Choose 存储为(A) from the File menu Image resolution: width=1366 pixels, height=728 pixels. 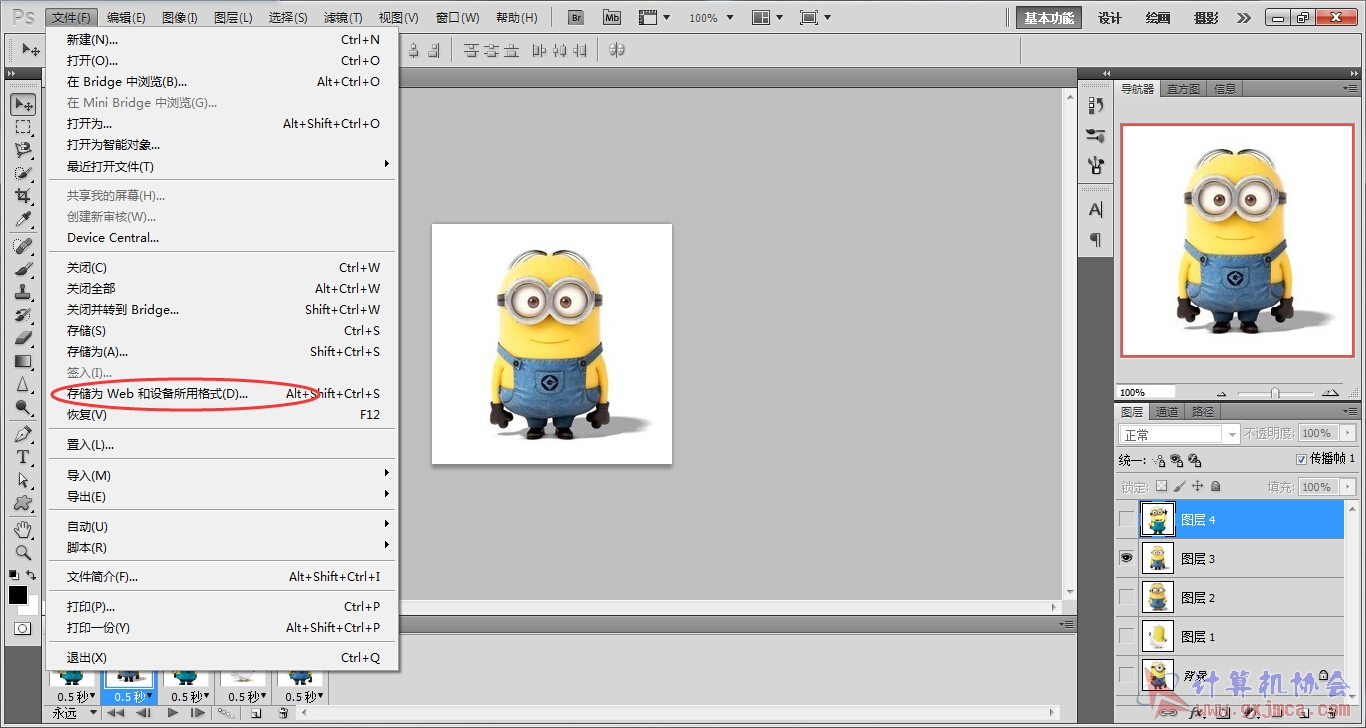[223, 351]
